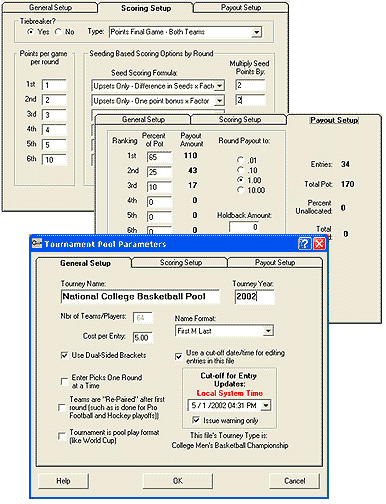Close the Tournament Pool Parameters dialog
The width and height of the screenshot is (386, 504).
click(319, 244)
